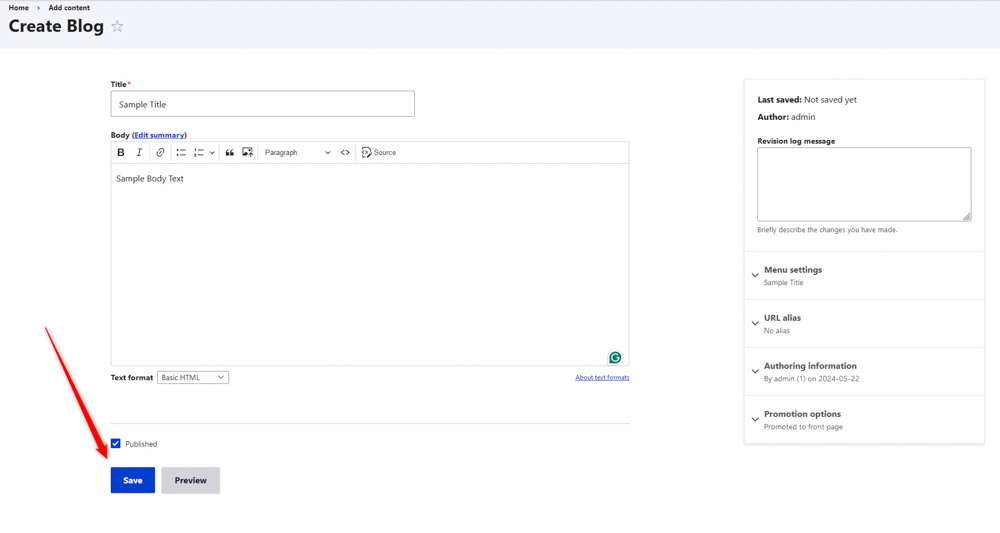Click the Revision log message textarea
Screen dimensions: 1000x533
pyautogui.click(x=864, y=184)
